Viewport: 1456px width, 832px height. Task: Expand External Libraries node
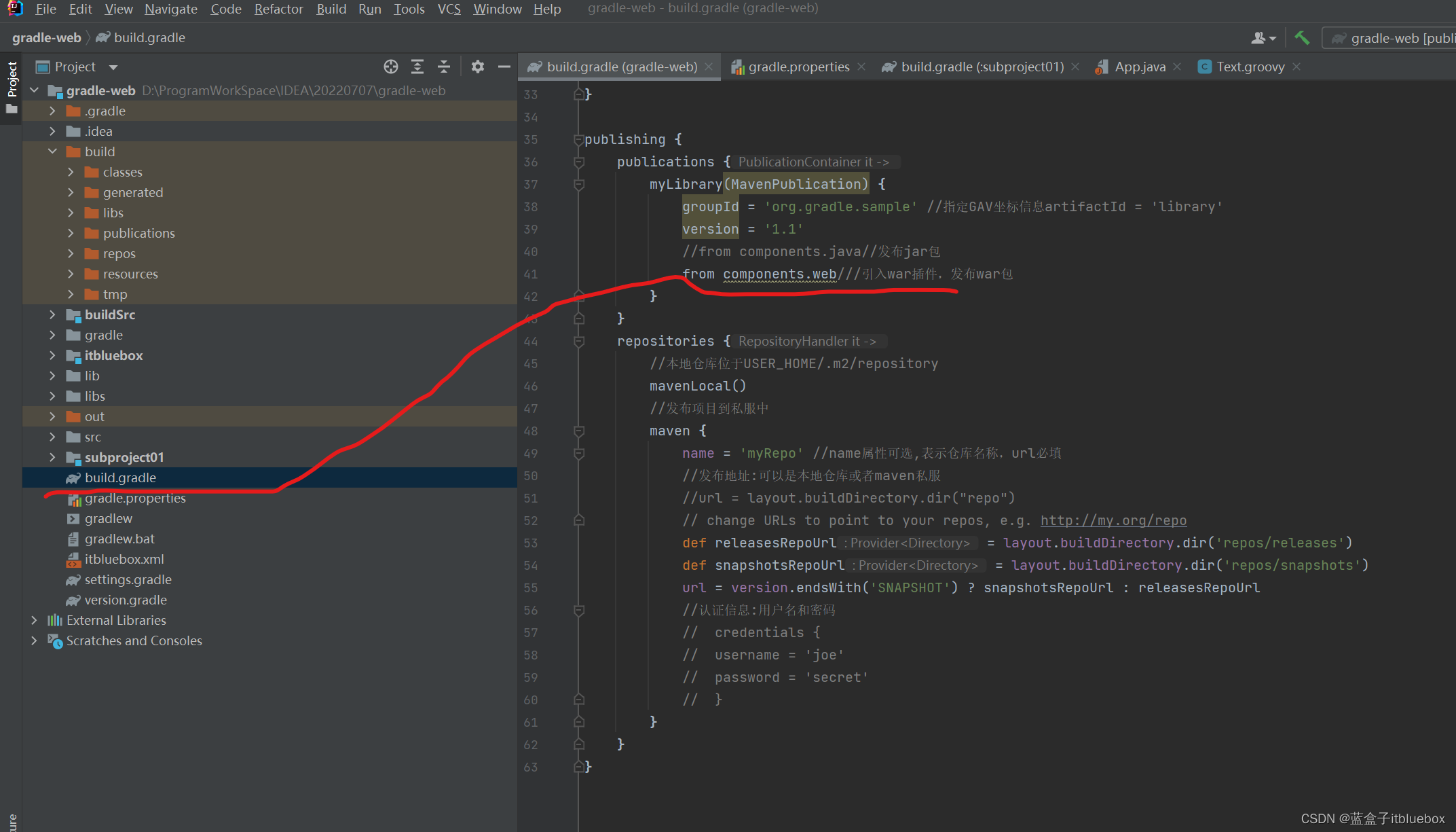coord(34,620)
